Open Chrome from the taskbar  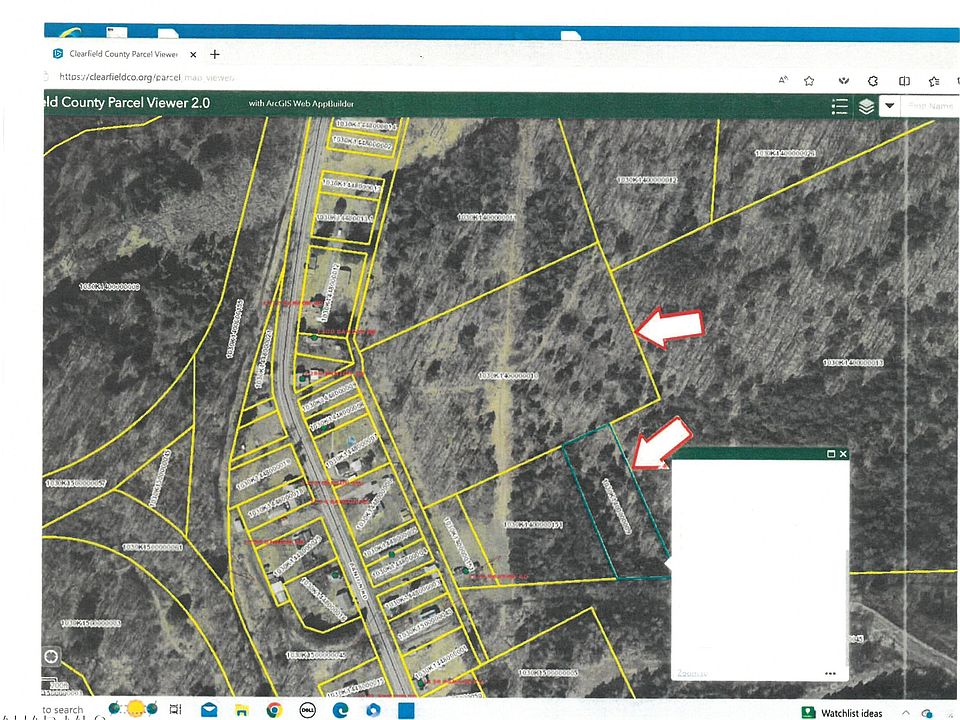tap(273, 709)
